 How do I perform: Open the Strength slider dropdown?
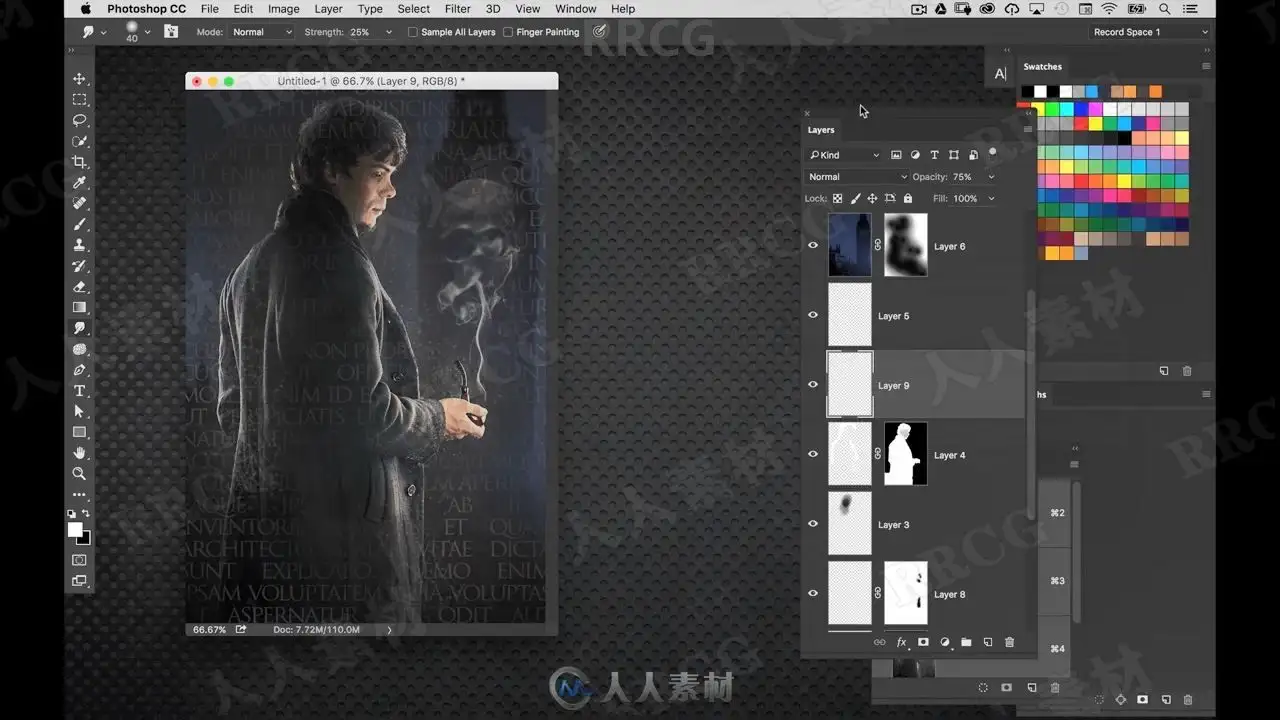(389, 32)
